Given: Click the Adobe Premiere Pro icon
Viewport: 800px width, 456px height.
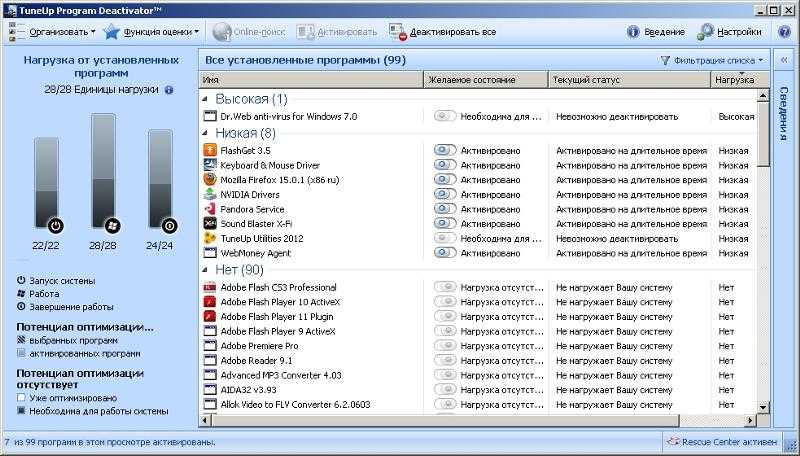Looking at the screenshot, I should coord(210,346).
